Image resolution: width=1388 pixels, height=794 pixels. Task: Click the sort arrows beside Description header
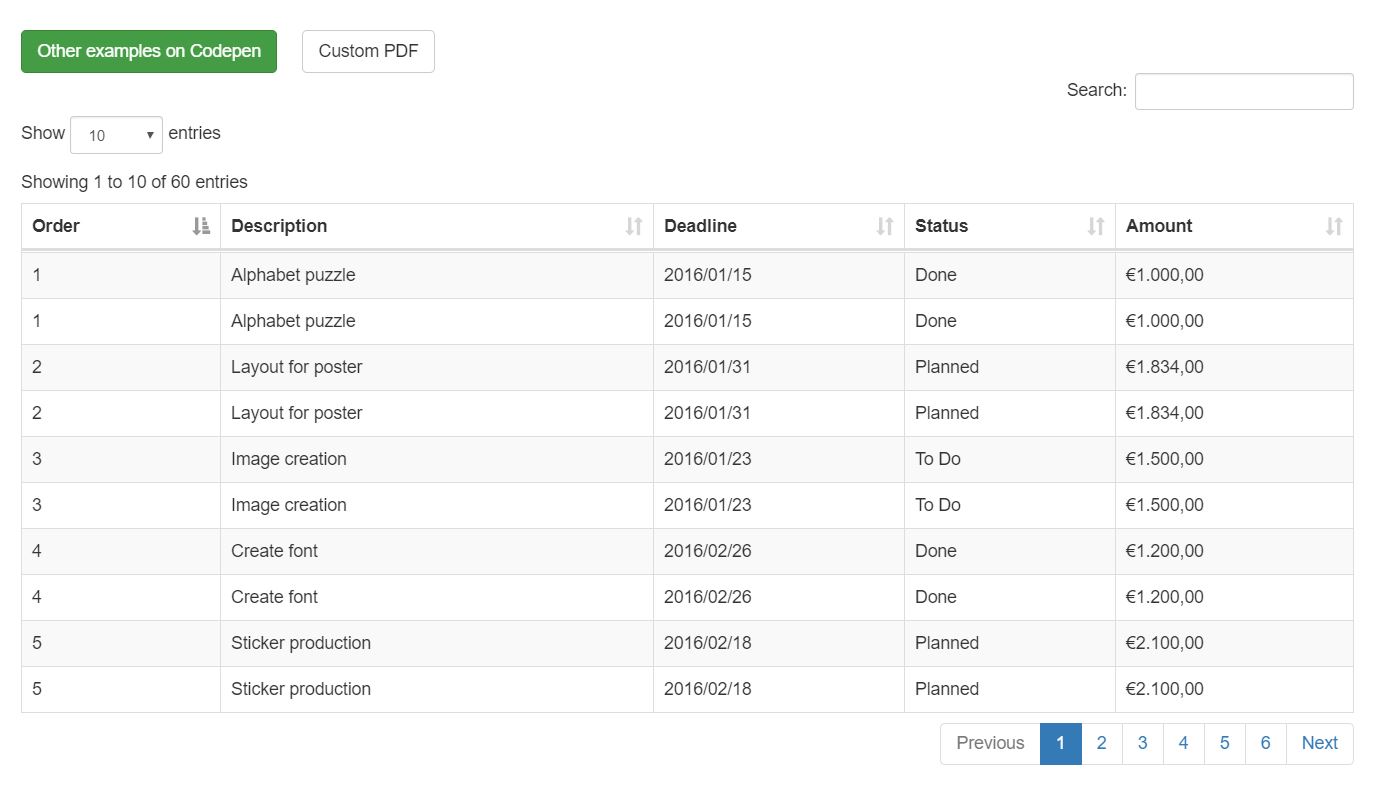coord(633,226)
